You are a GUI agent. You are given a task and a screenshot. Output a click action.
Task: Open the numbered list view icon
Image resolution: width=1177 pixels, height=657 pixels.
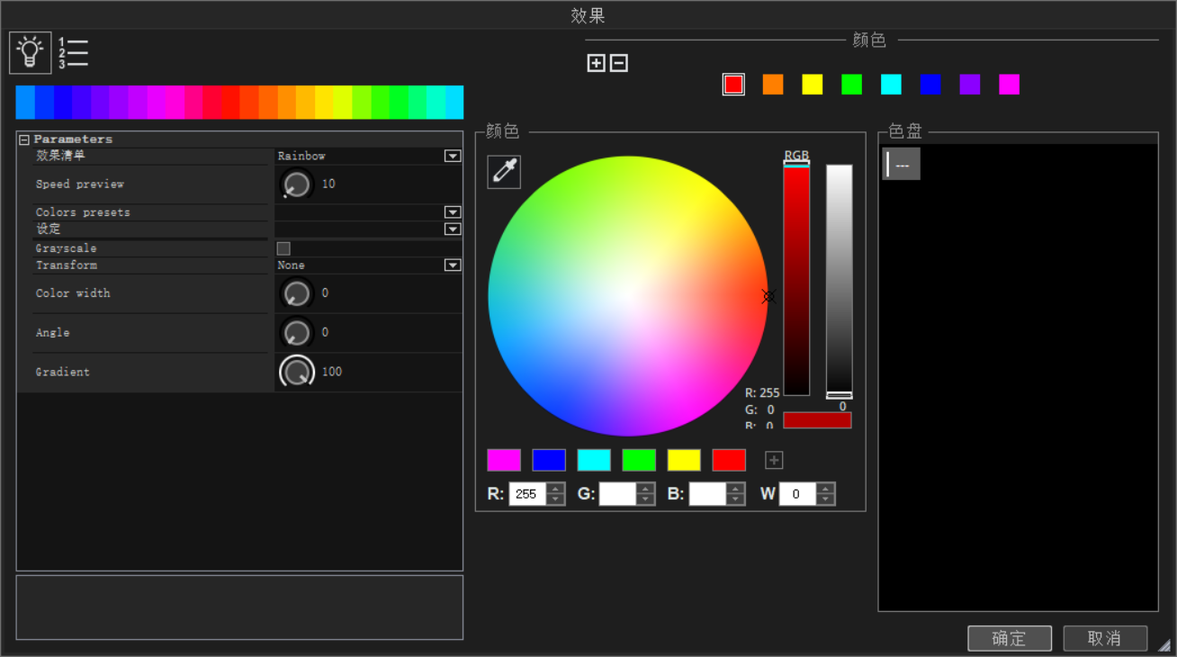click(74, 53)
